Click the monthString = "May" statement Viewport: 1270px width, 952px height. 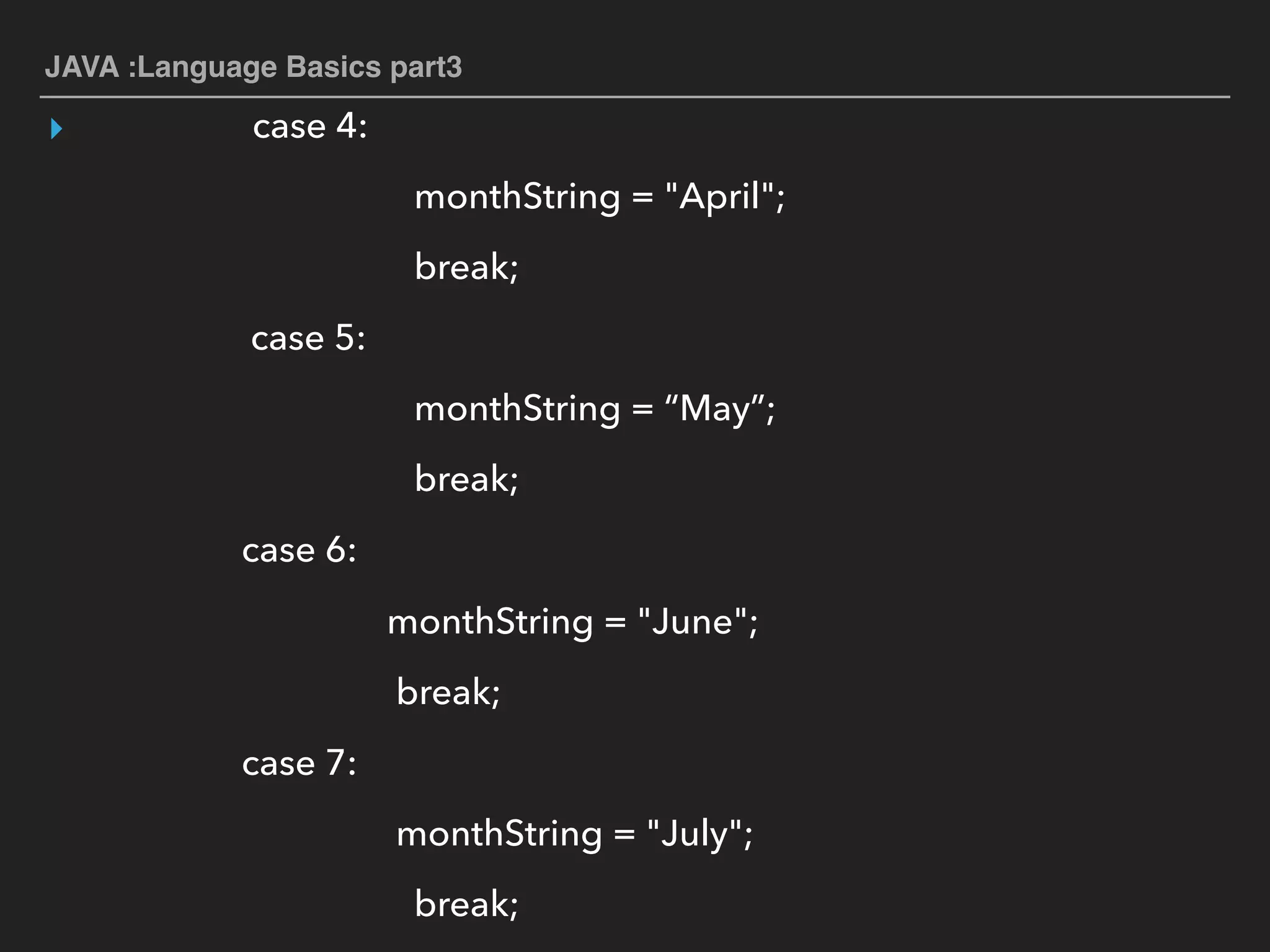point(595,409)
